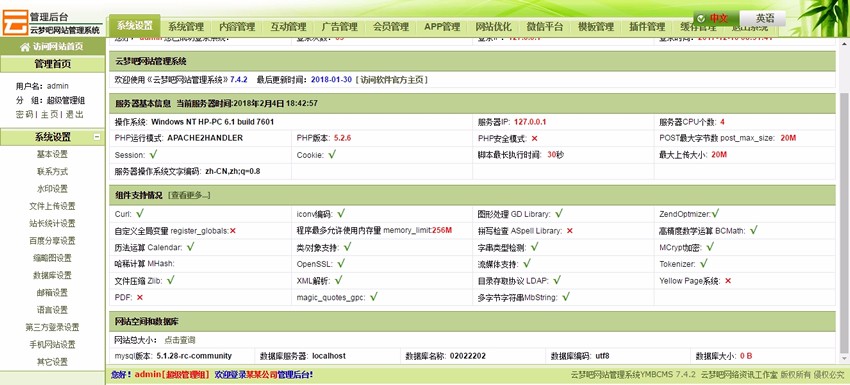Collapse the 系统设置 sidebar section
The width and height of the screenshot is (850, 385).
(x=96, y=137)
